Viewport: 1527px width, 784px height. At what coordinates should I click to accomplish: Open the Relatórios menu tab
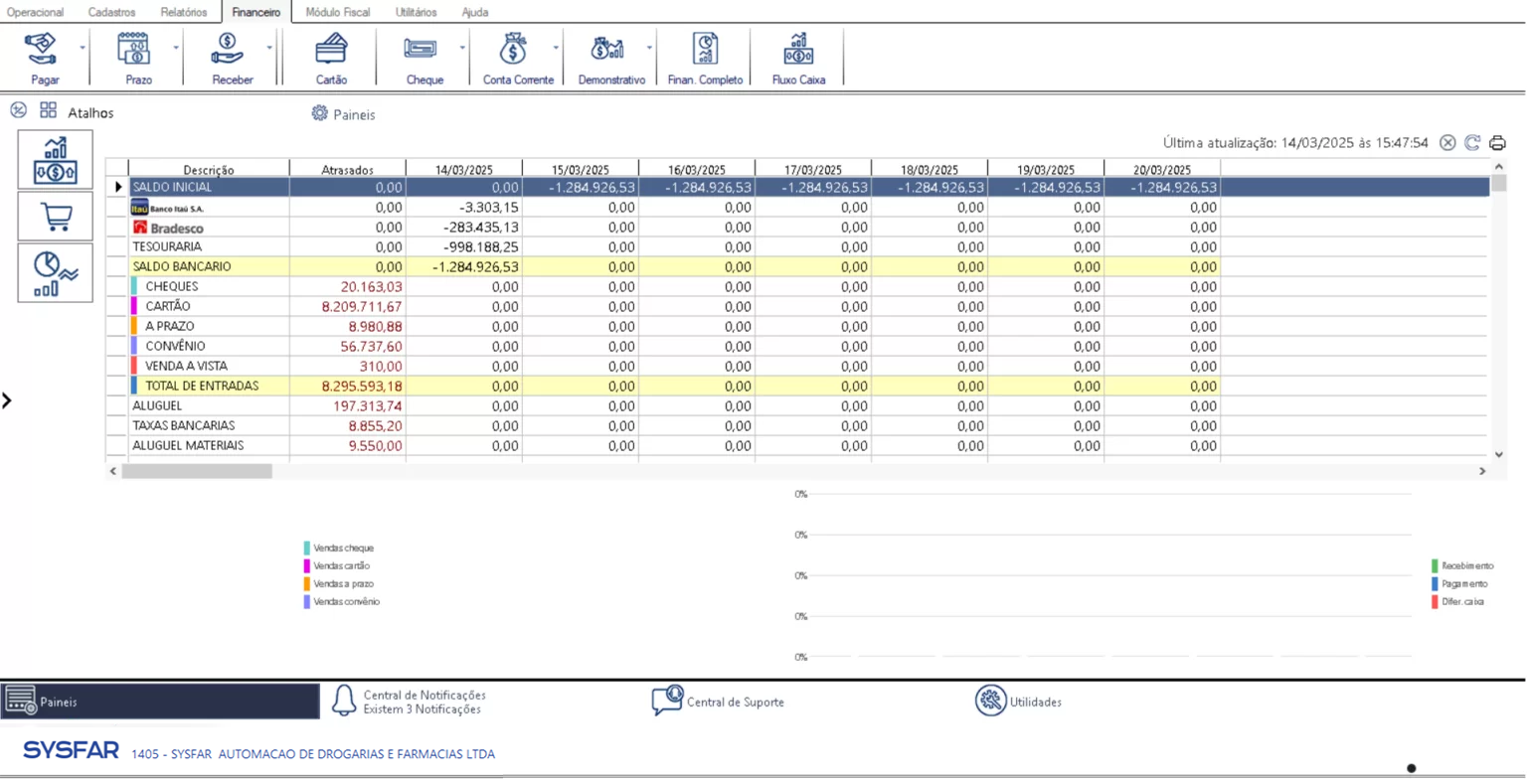(x=184, y=12)
